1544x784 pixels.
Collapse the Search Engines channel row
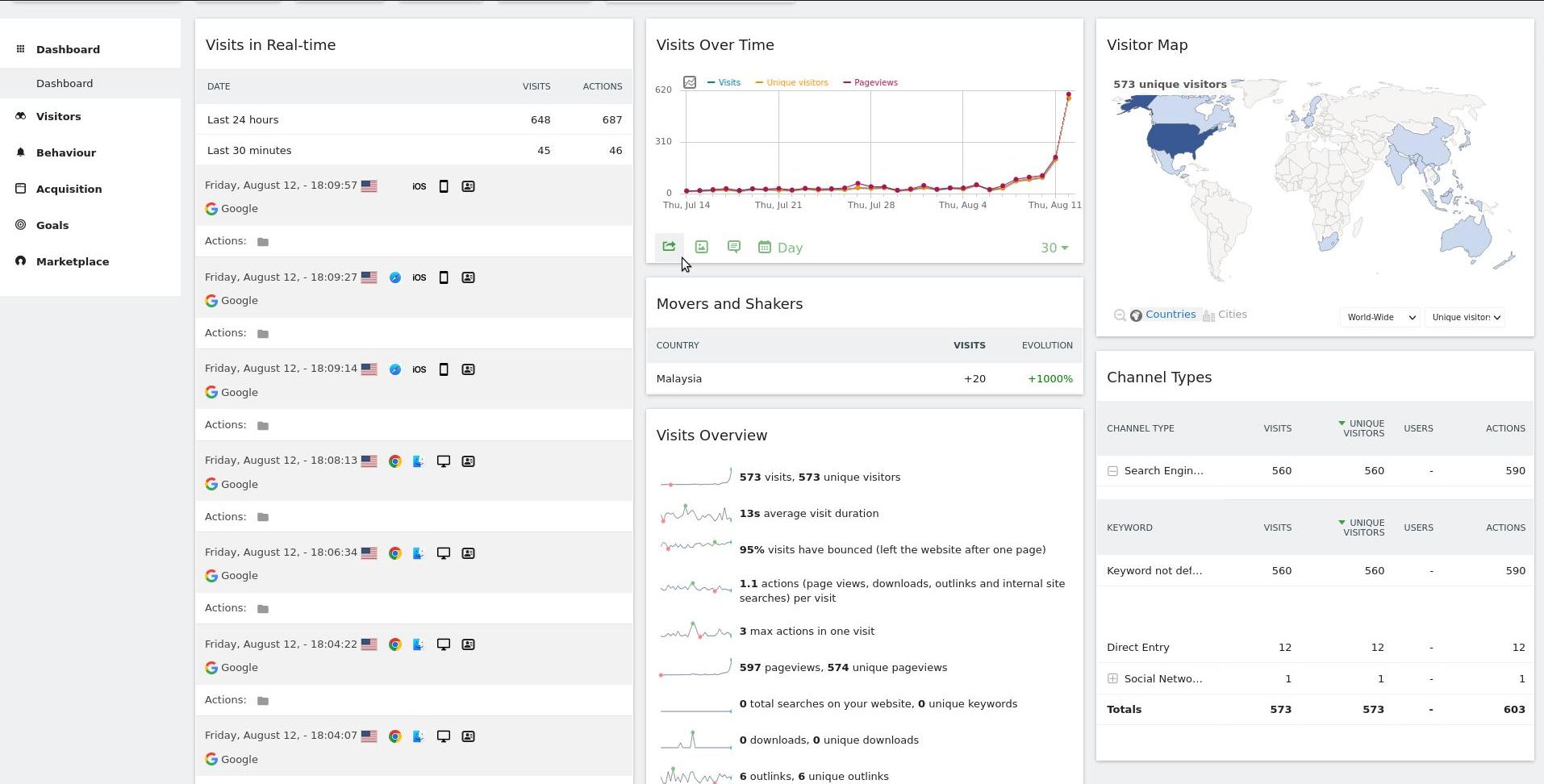[1112, 471]
